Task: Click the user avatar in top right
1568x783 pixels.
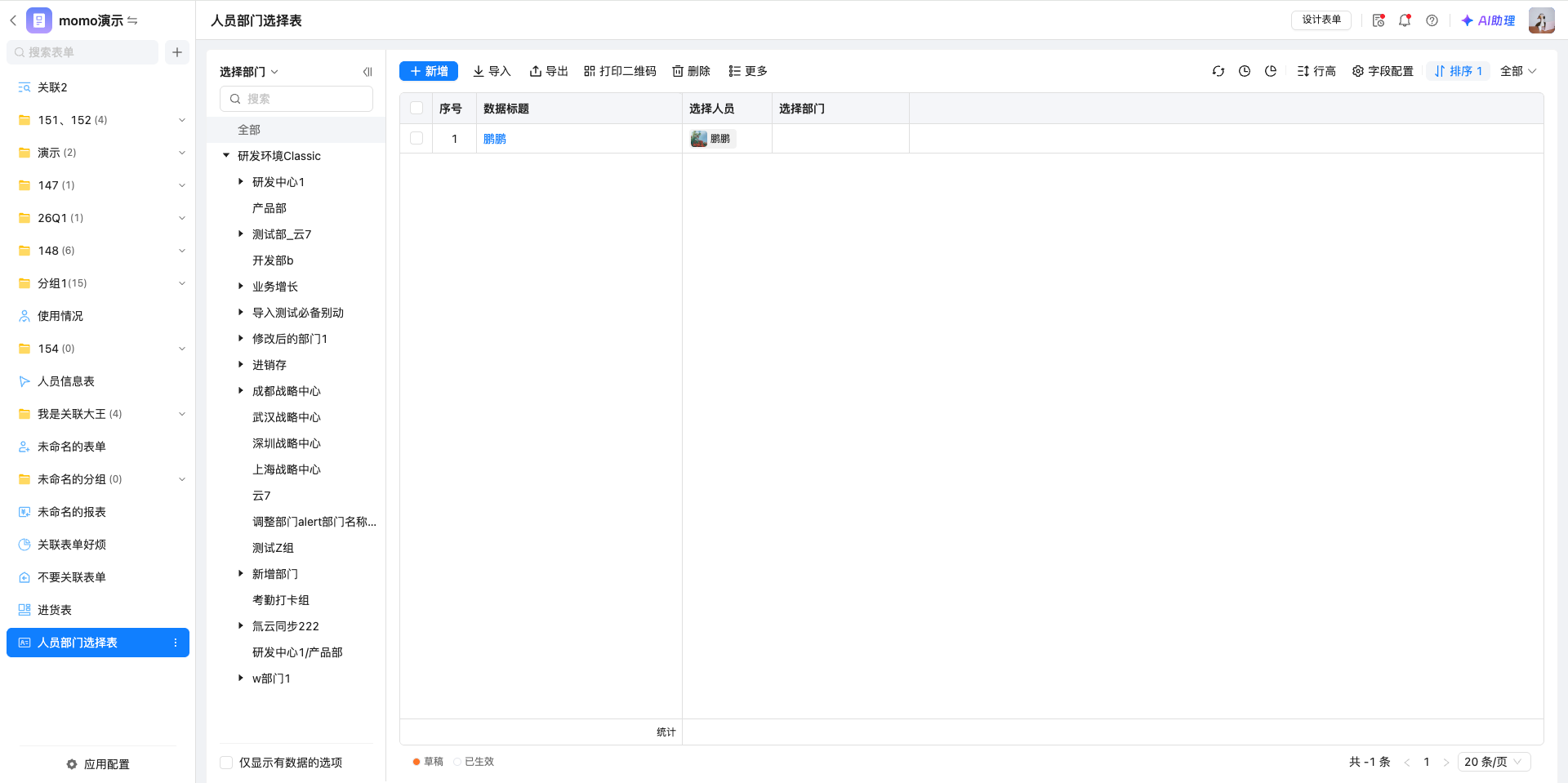Action: point(1542,20)
